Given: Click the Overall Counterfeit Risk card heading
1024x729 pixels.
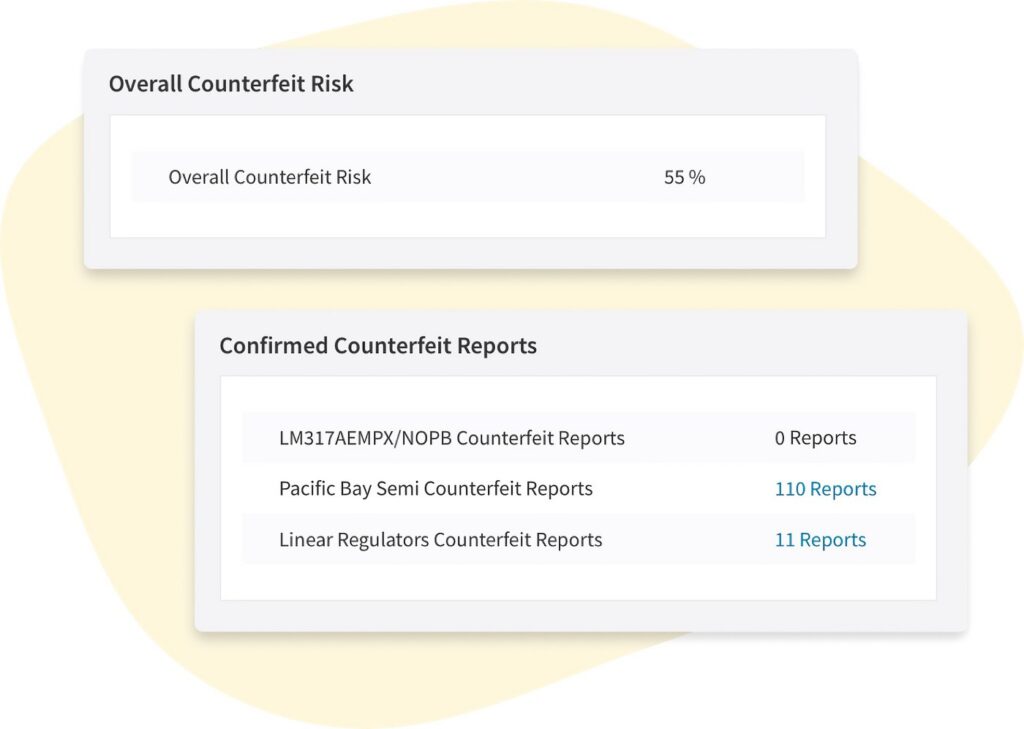Looking at the screenshot, I should pos(231,84).
